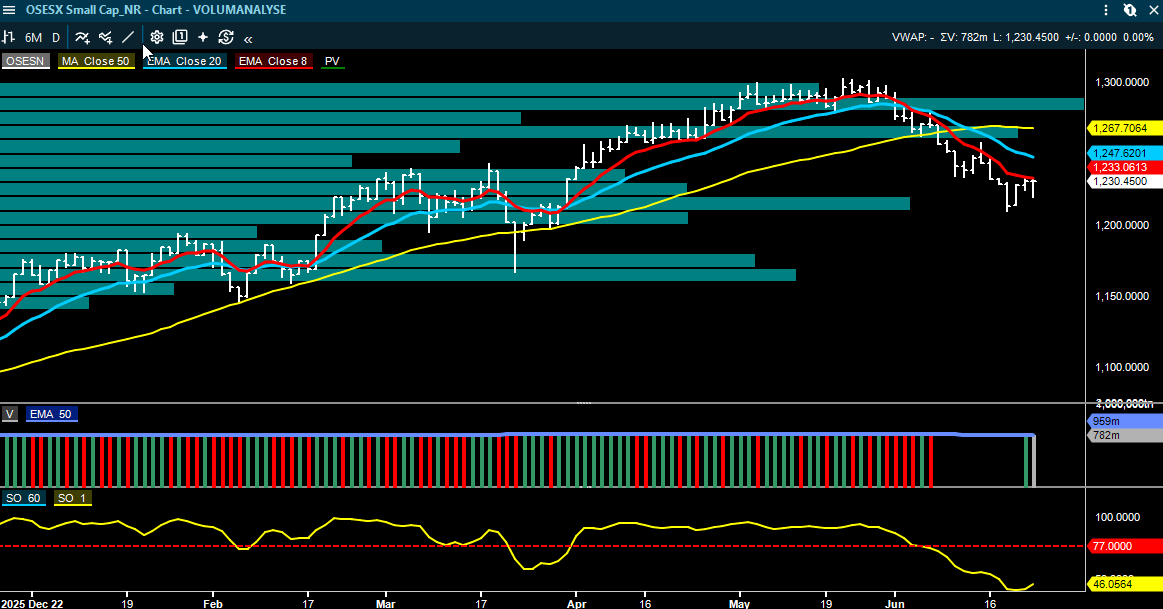Click the 2025 Dec 22 date label
This screenshot has width=1163, height=609.
pos(32,604)
